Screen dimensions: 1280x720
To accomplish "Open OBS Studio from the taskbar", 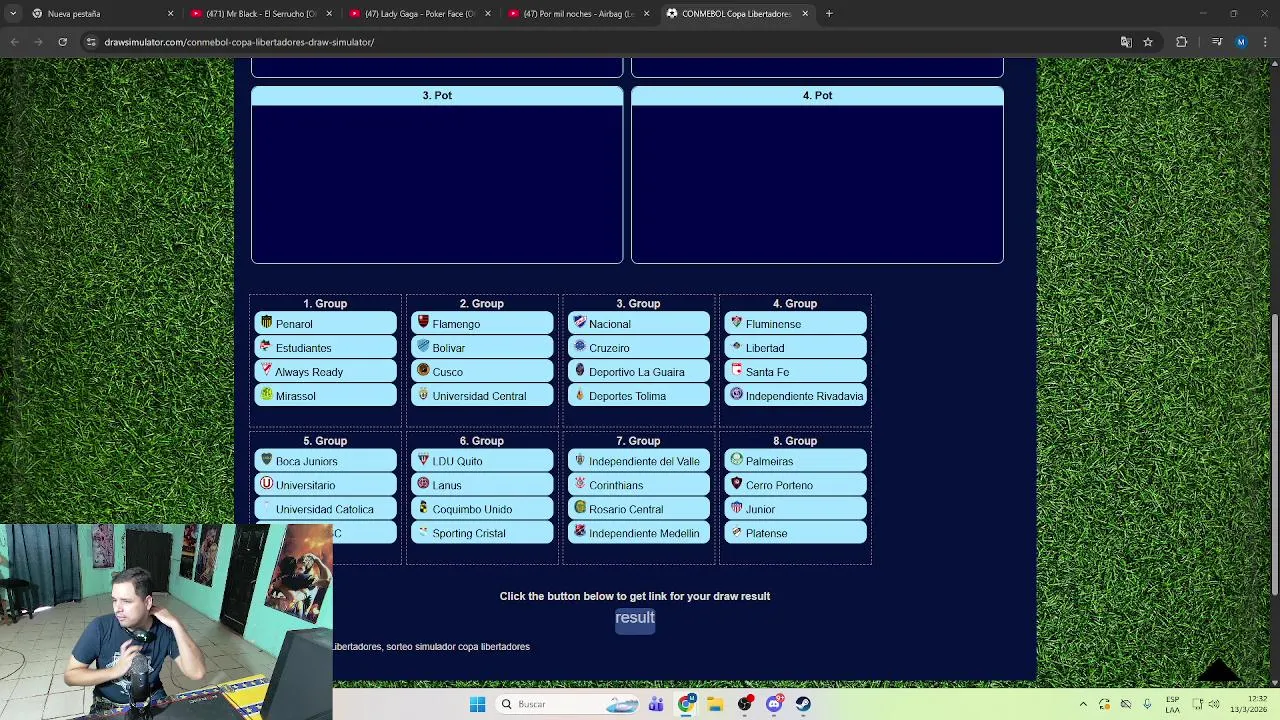I will 744,704.
